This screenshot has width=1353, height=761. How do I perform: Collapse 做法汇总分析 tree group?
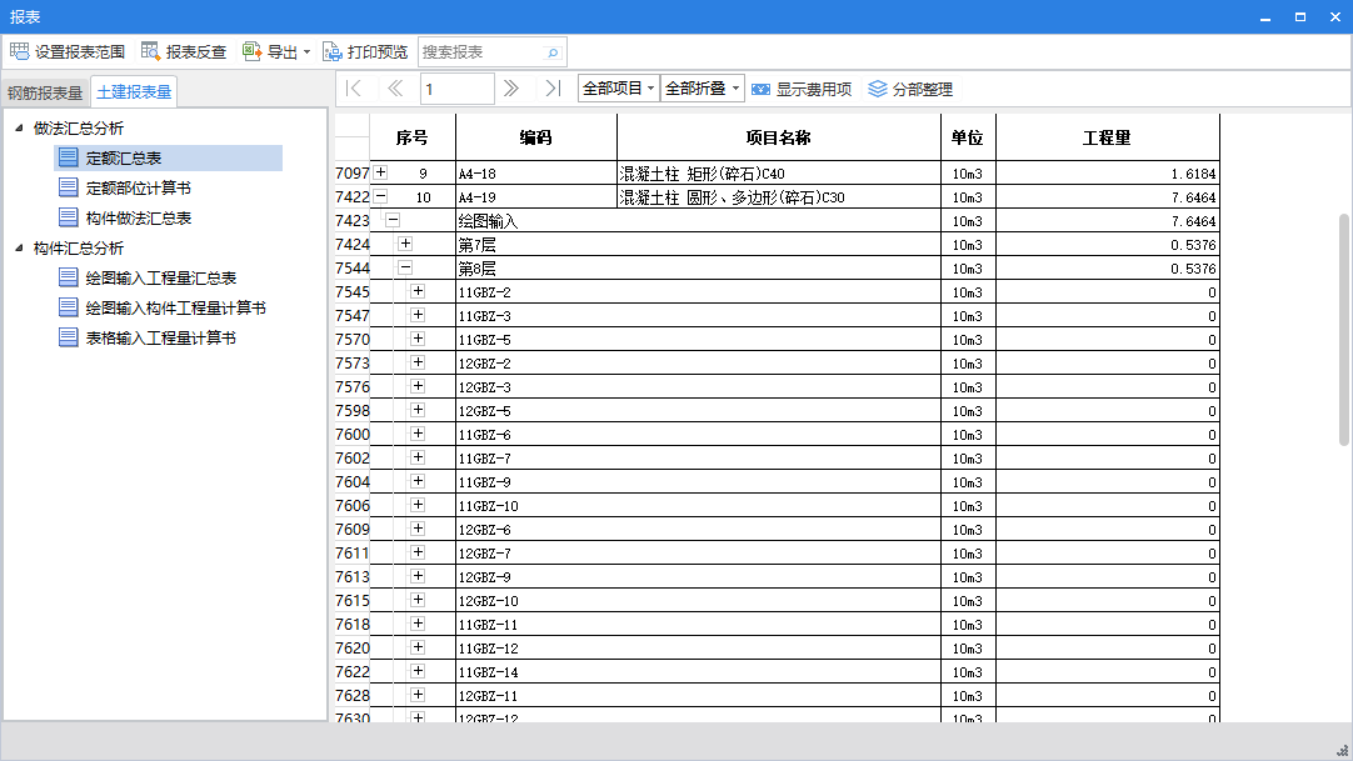(x=19, y=128)
